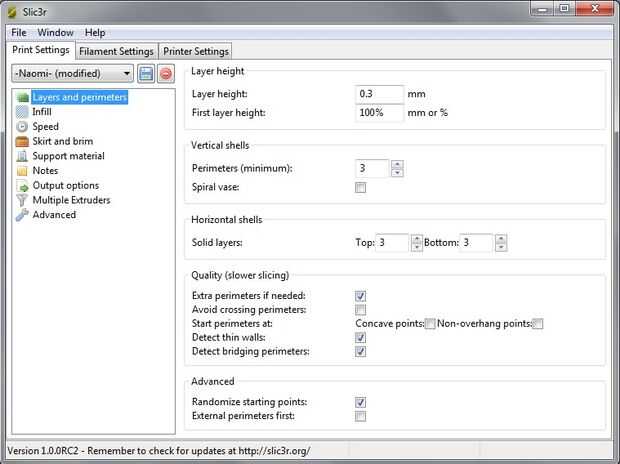Image resolution: width=620 pixels, height=464 pixels.
Task: Uncheck Extra perimeters if needed
Action: click(x=360, y=296)
